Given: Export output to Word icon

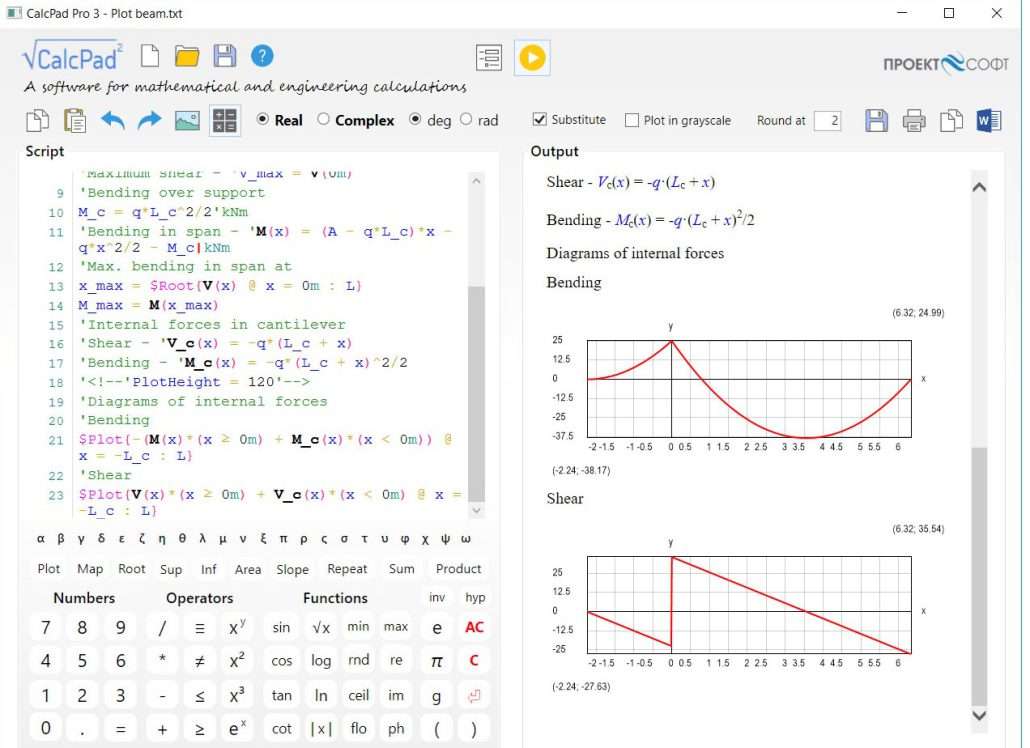Looking at the screenshot, I should tap(988, 121).
